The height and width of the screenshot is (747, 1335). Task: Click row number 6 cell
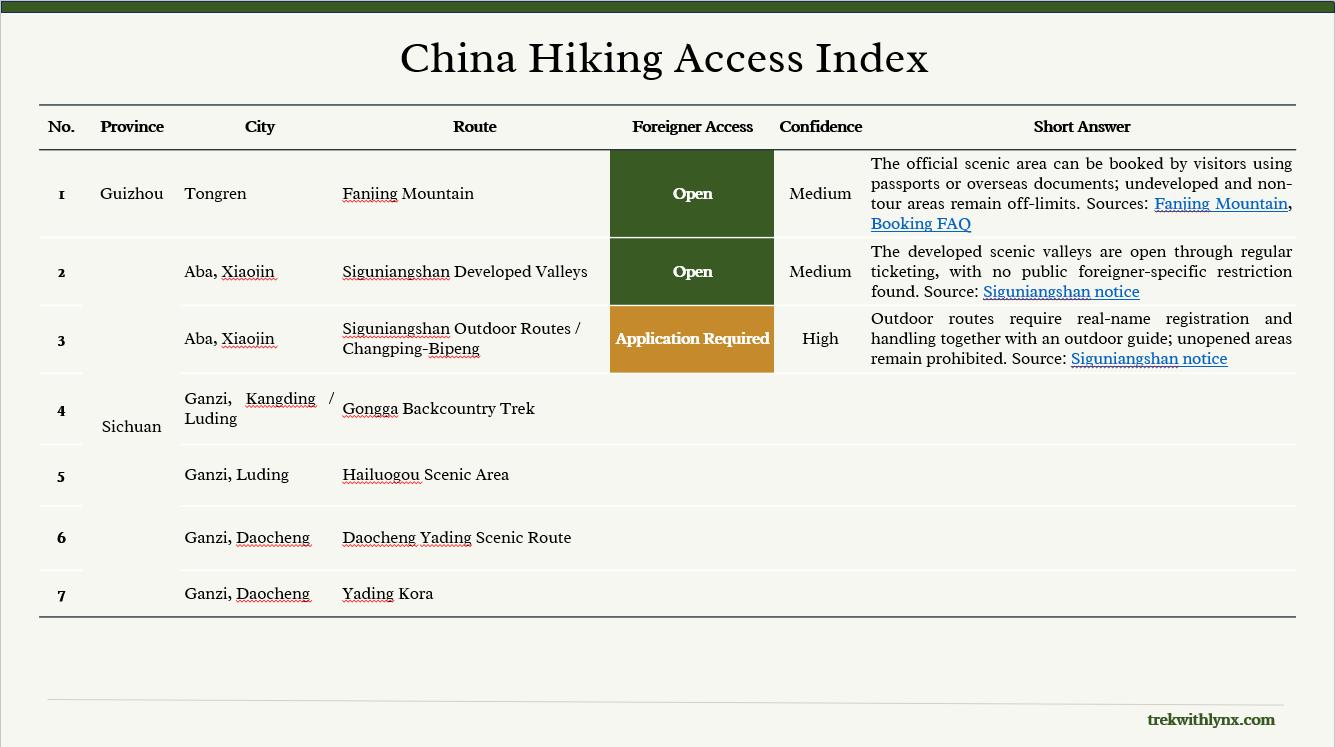click(x=61, y=538)
